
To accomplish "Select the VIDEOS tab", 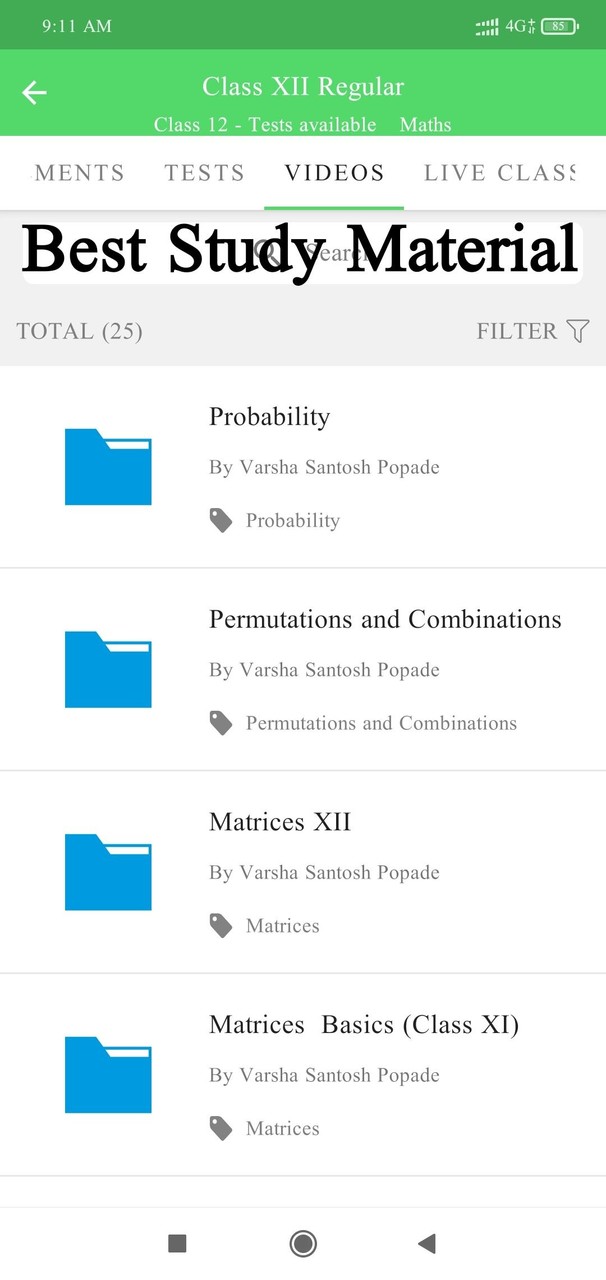I will [x=333, y=172].
